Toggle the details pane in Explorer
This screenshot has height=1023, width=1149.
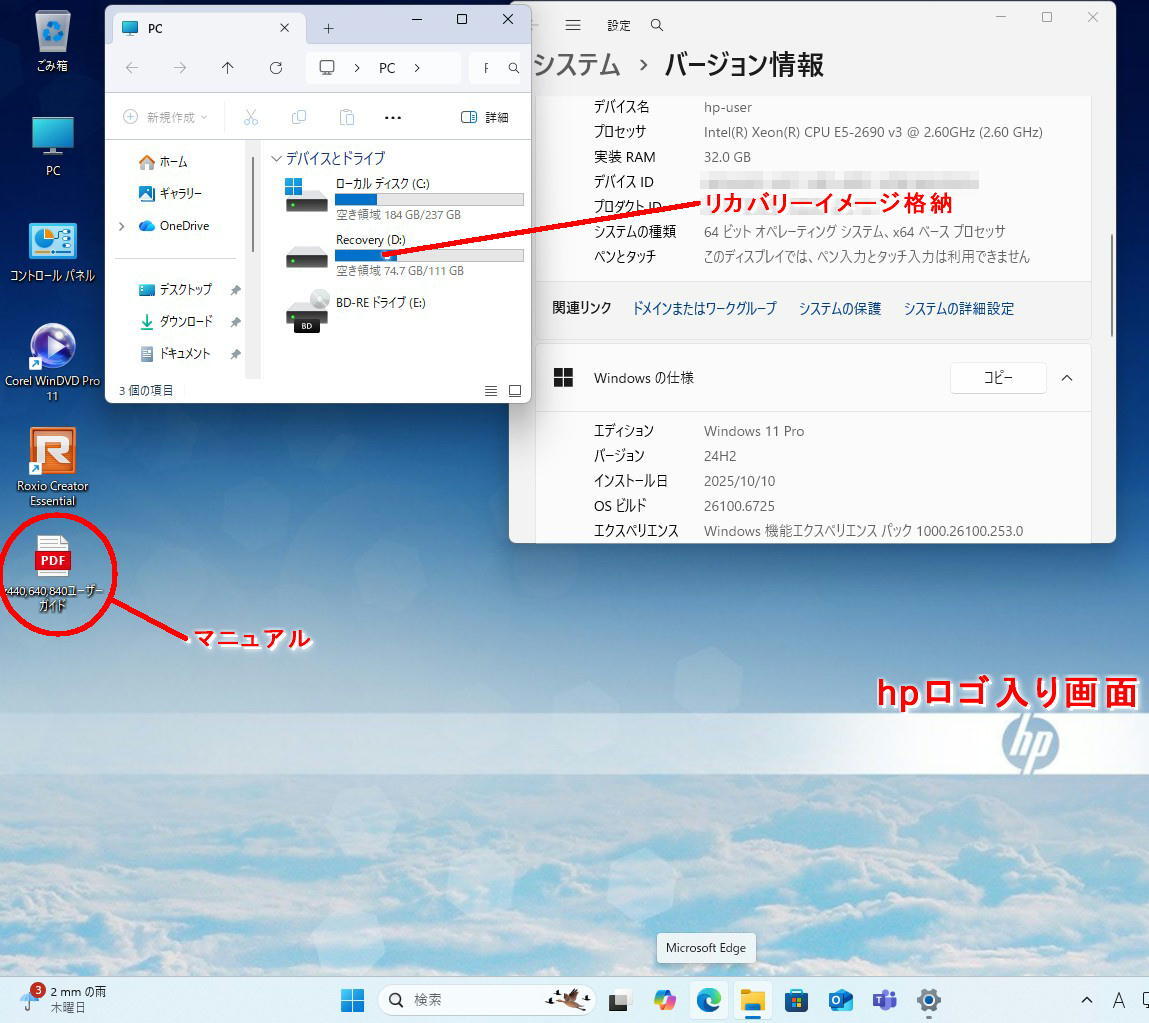[484, 117]
